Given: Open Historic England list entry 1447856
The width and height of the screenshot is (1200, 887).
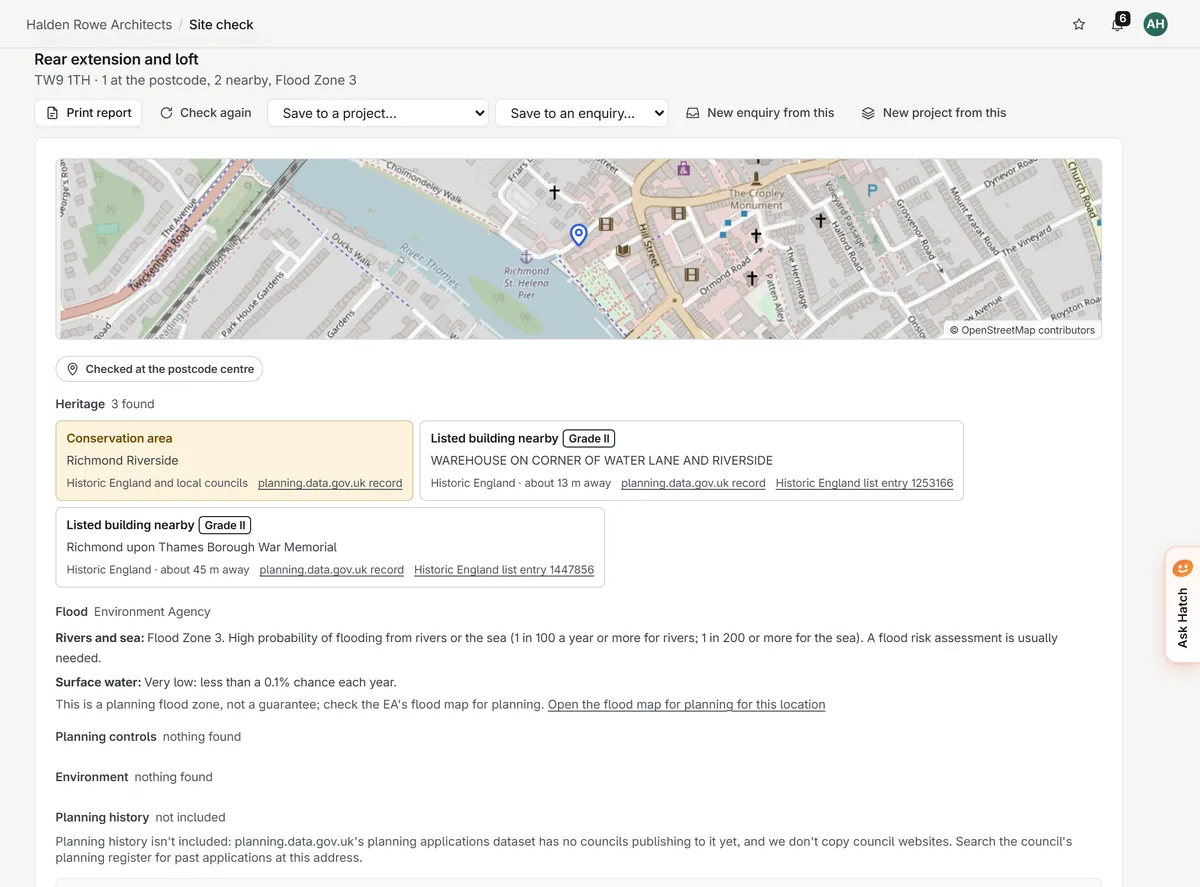Looking at the screenshot, I should click(504, 570).
